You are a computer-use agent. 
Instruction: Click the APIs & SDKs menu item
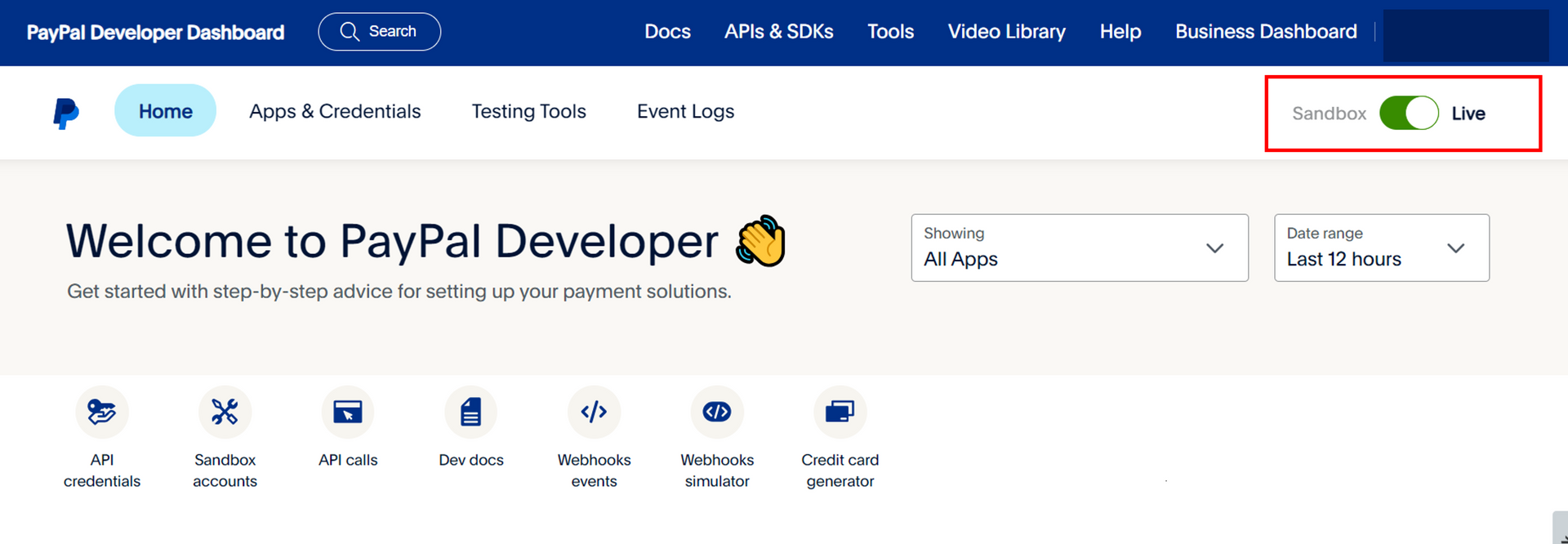[x=778, y=32]
